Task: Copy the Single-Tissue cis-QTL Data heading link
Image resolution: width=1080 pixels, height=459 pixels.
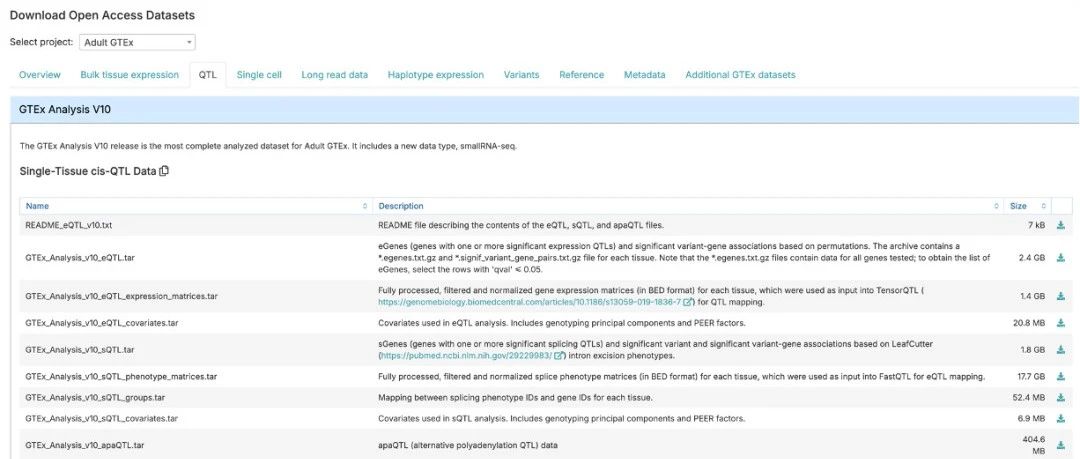Action: point(164,172)
